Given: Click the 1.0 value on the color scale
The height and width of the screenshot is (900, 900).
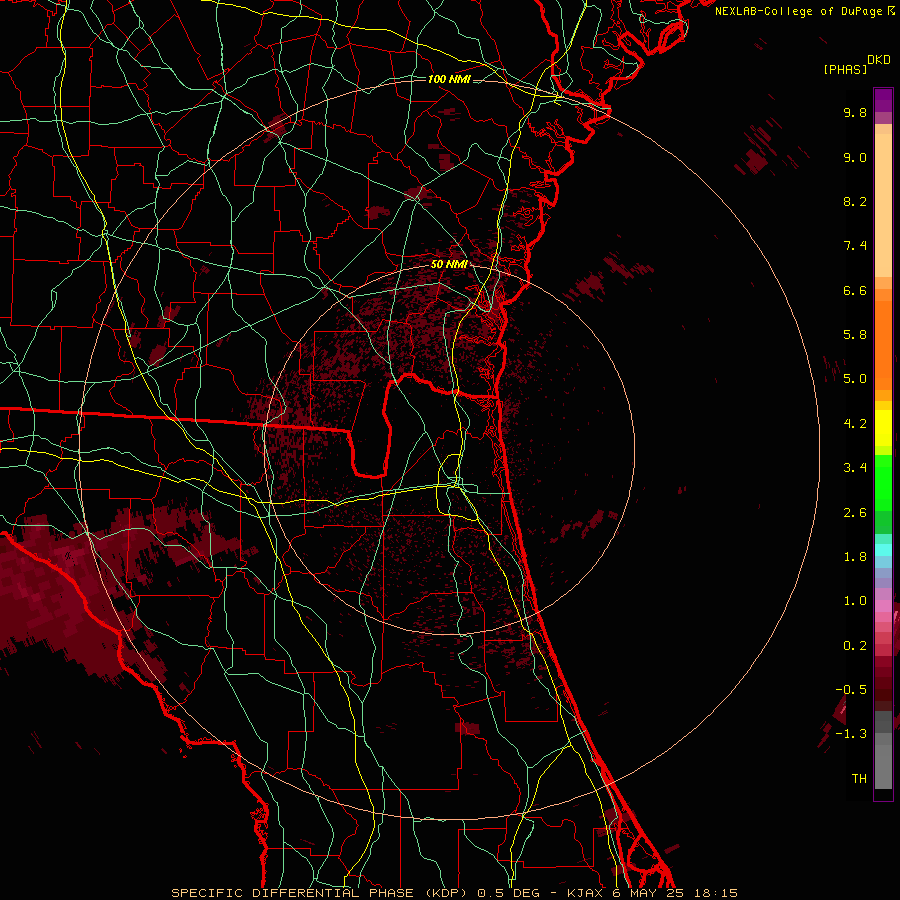Looking at the screenshot, I should (855, 601).
